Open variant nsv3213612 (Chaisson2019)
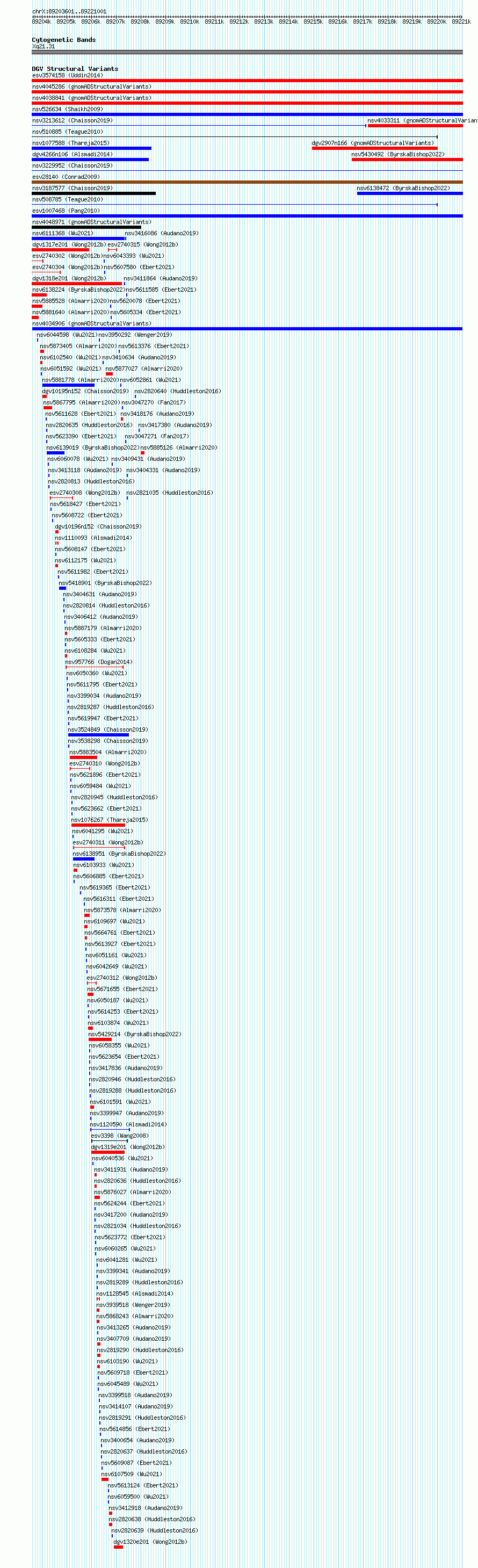 coord(73,120)
